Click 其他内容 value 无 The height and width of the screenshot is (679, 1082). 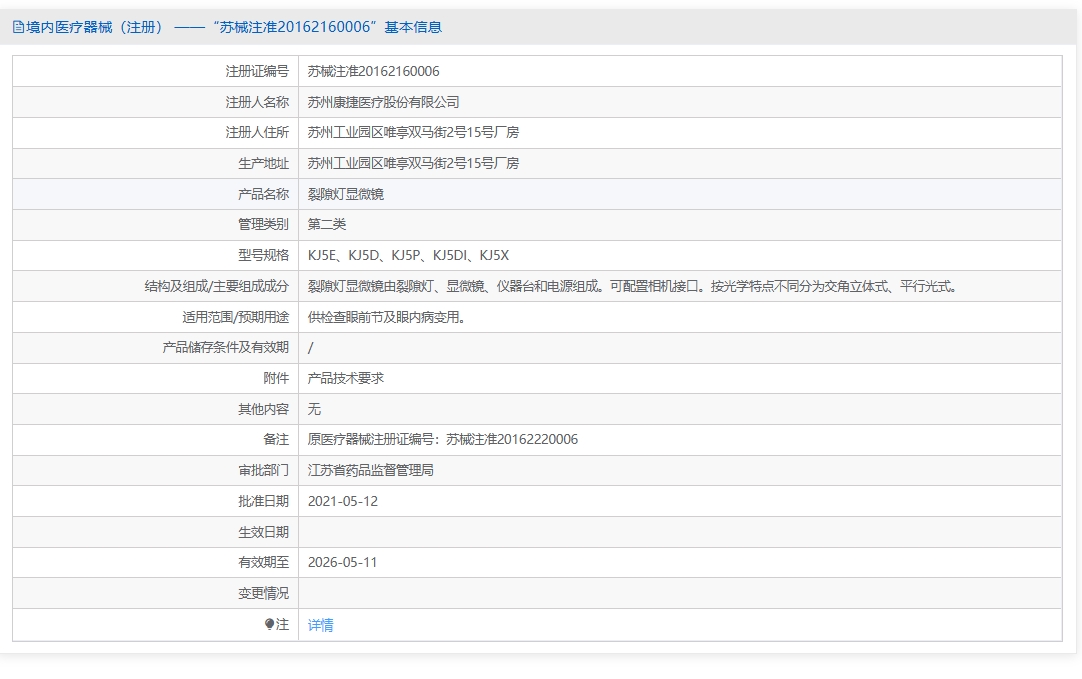(314, 409)
